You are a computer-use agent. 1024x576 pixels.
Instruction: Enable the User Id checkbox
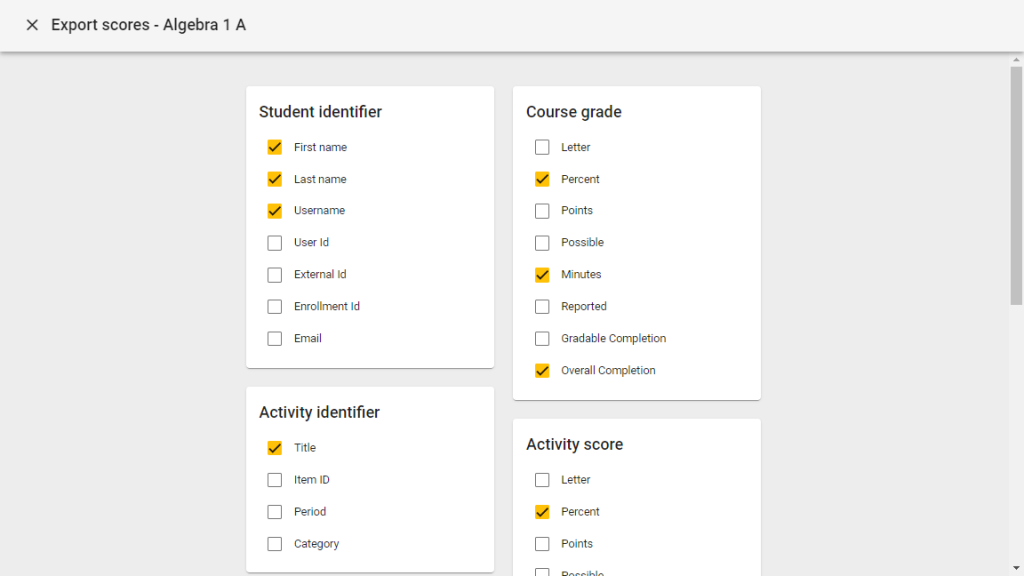point(274,242)
